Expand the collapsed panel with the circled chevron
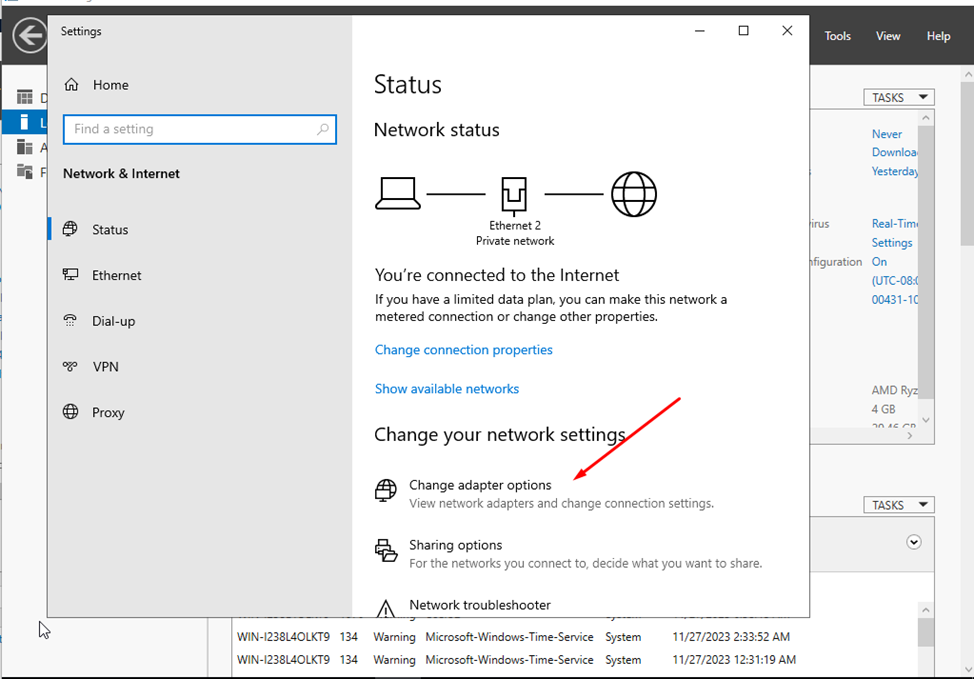 point(913,541)
